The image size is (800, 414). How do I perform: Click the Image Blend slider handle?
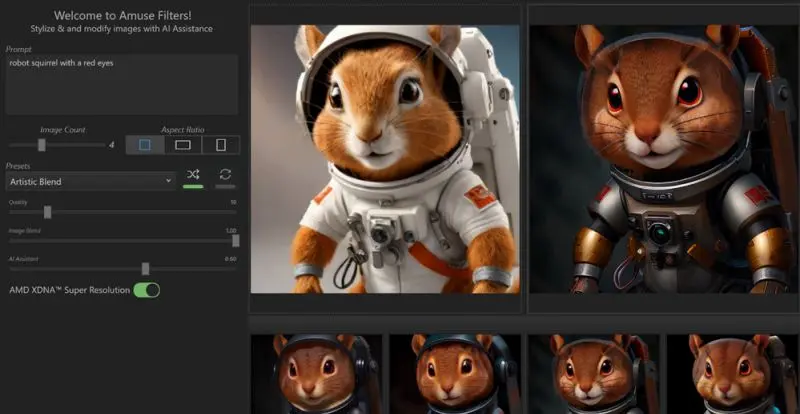[235, 240]
